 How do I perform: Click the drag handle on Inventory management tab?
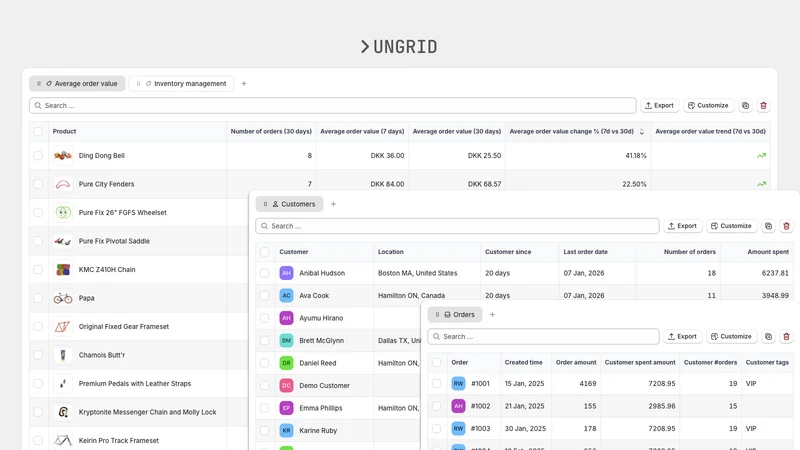point(138,84)
